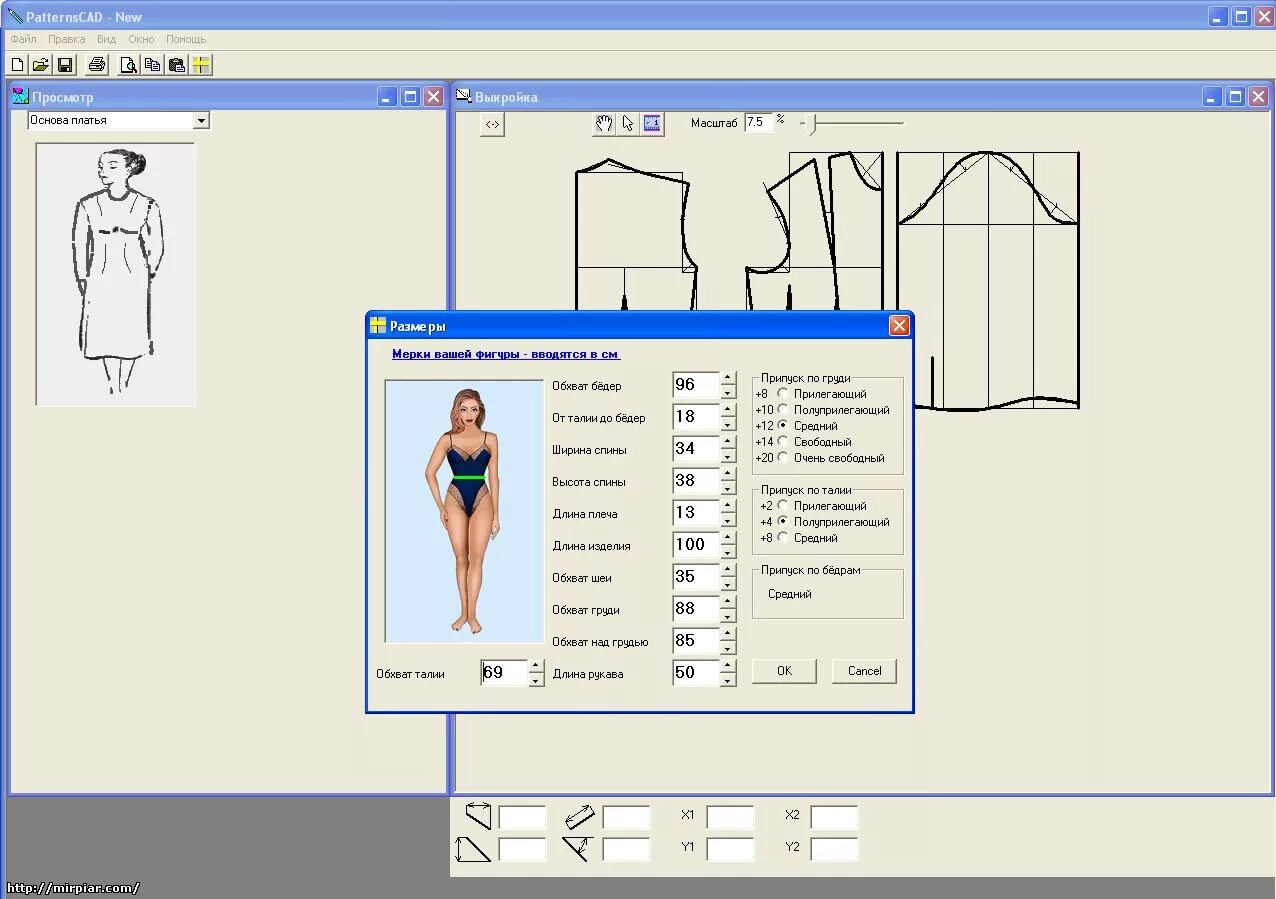Open the Основа платья dropdown
This screenshot has height=899, width=1276.
201,120
